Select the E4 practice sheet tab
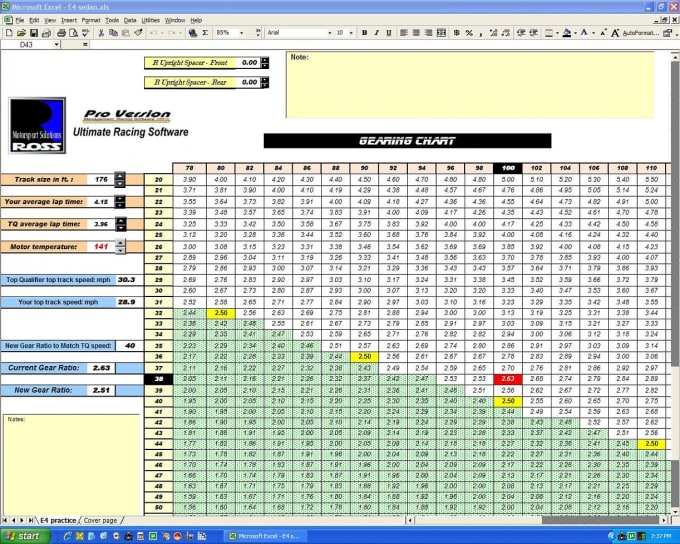Screen dimensions: 680x544 click(58, 520)
